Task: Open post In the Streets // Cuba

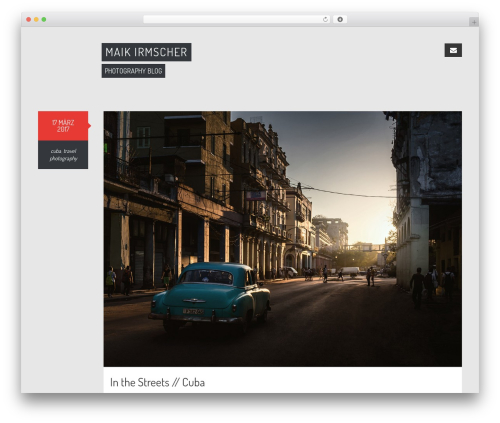Action: 157,382
